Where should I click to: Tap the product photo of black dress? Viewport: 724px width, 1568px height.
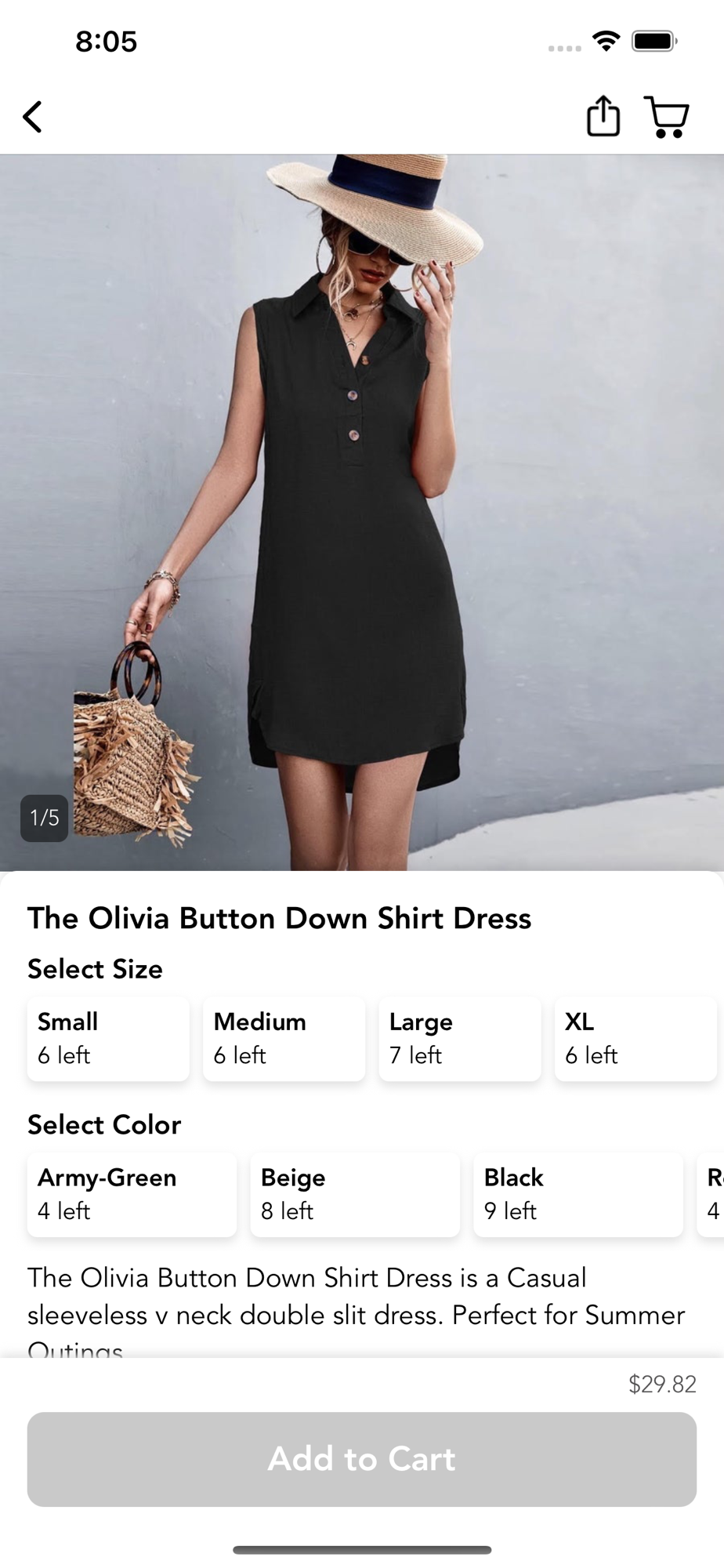[x=362, y=513]
